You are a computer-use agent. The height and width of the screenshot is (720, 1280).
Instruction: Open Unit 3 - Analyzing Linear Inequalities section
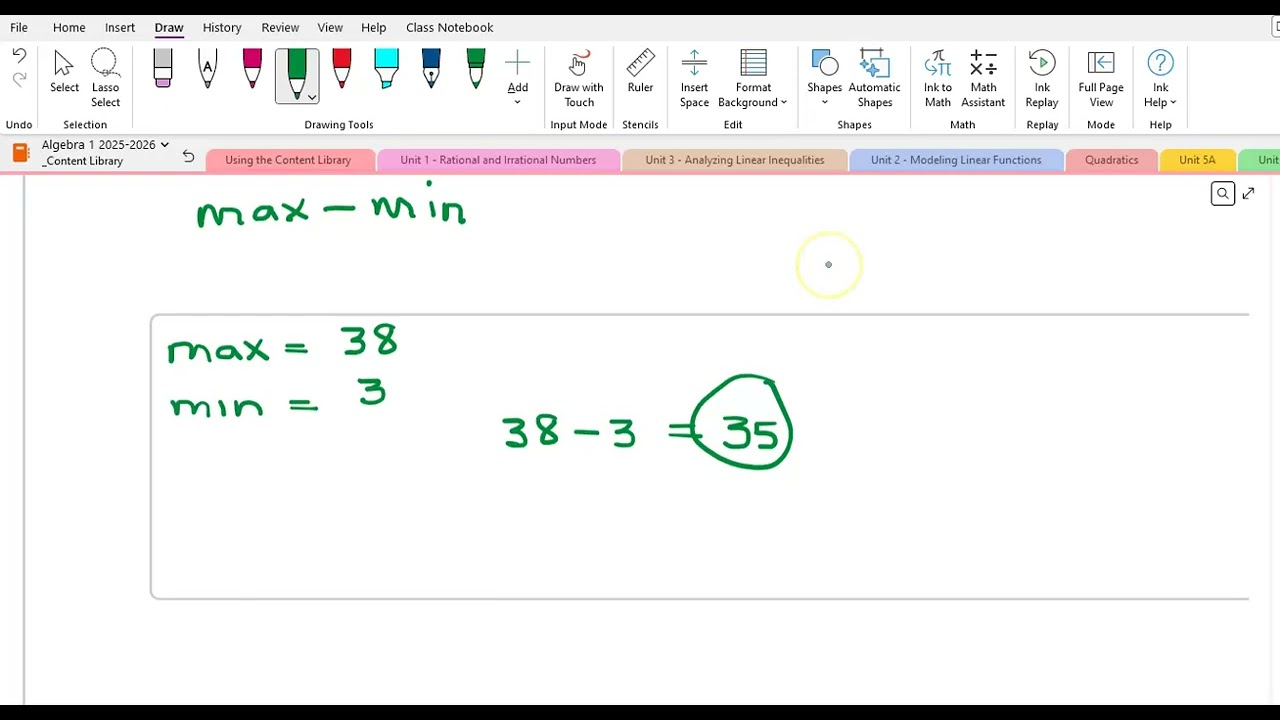click(x=735, y=160)
